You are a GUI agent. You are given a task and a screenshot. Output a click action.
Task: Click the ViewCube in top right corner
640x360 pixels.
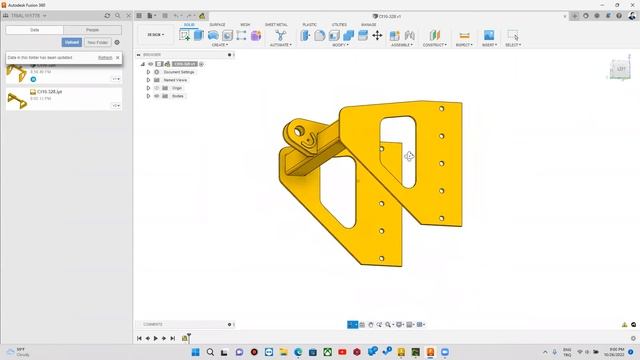(620, 69)
